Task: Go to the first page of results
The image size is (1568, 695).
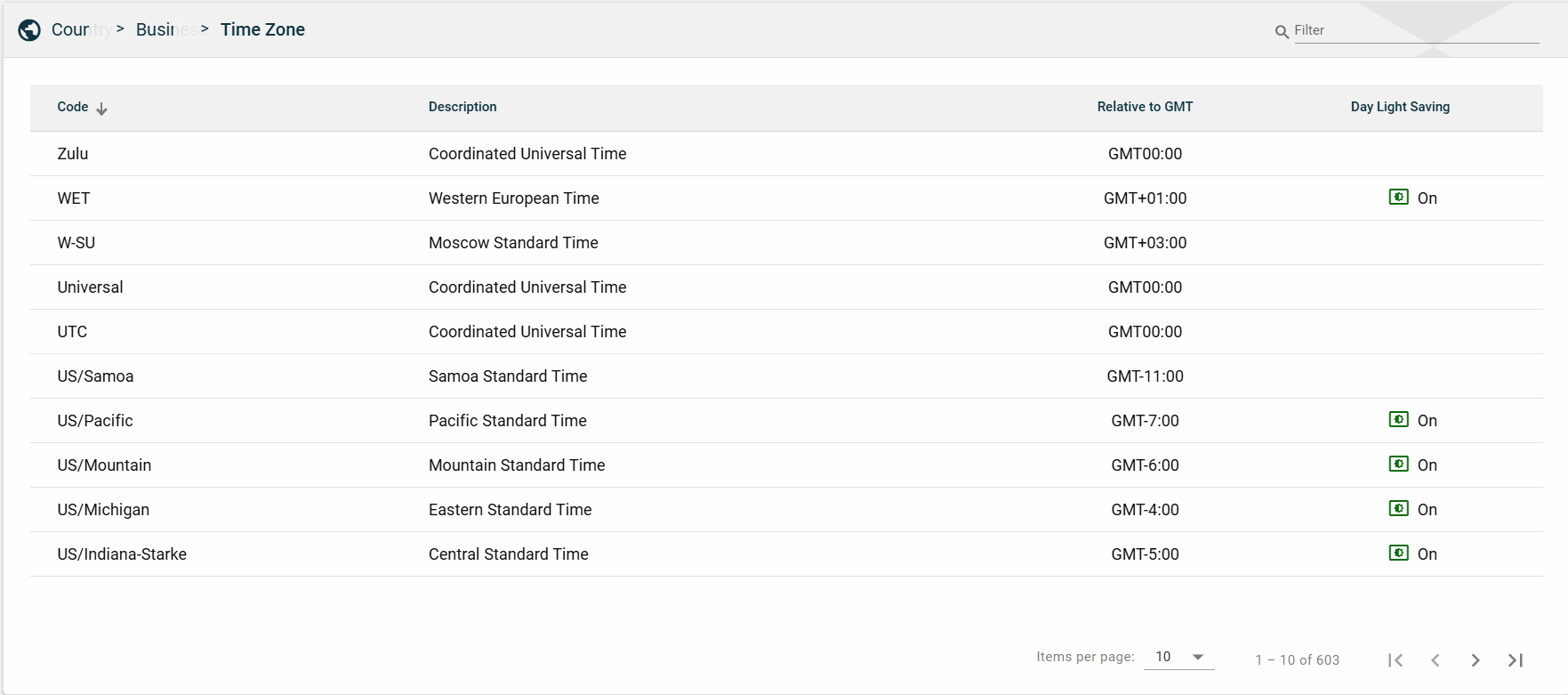Action: click(1395, 660)
